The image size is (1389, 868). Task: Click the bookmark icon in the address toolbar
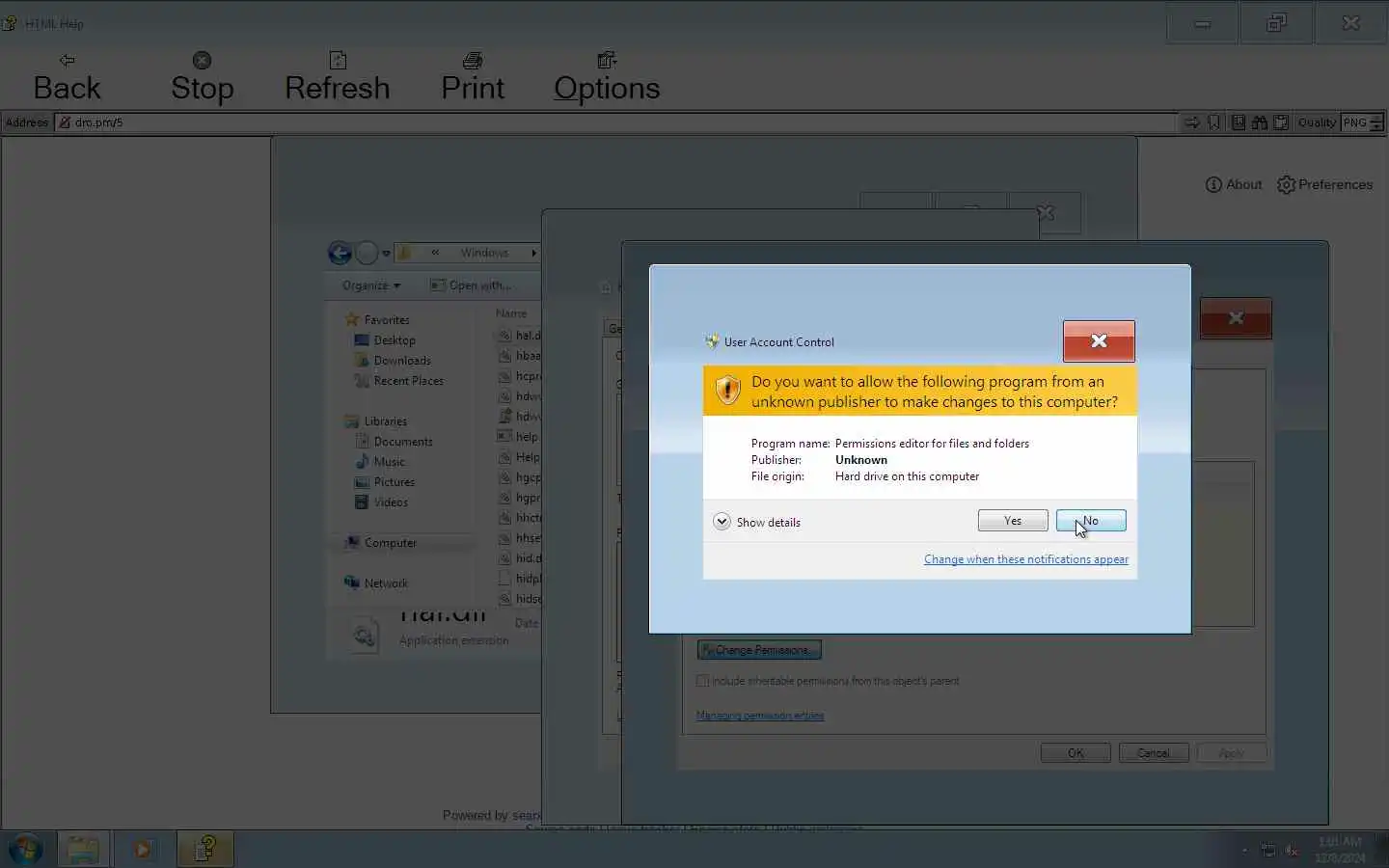click(x=1214, y=122)
